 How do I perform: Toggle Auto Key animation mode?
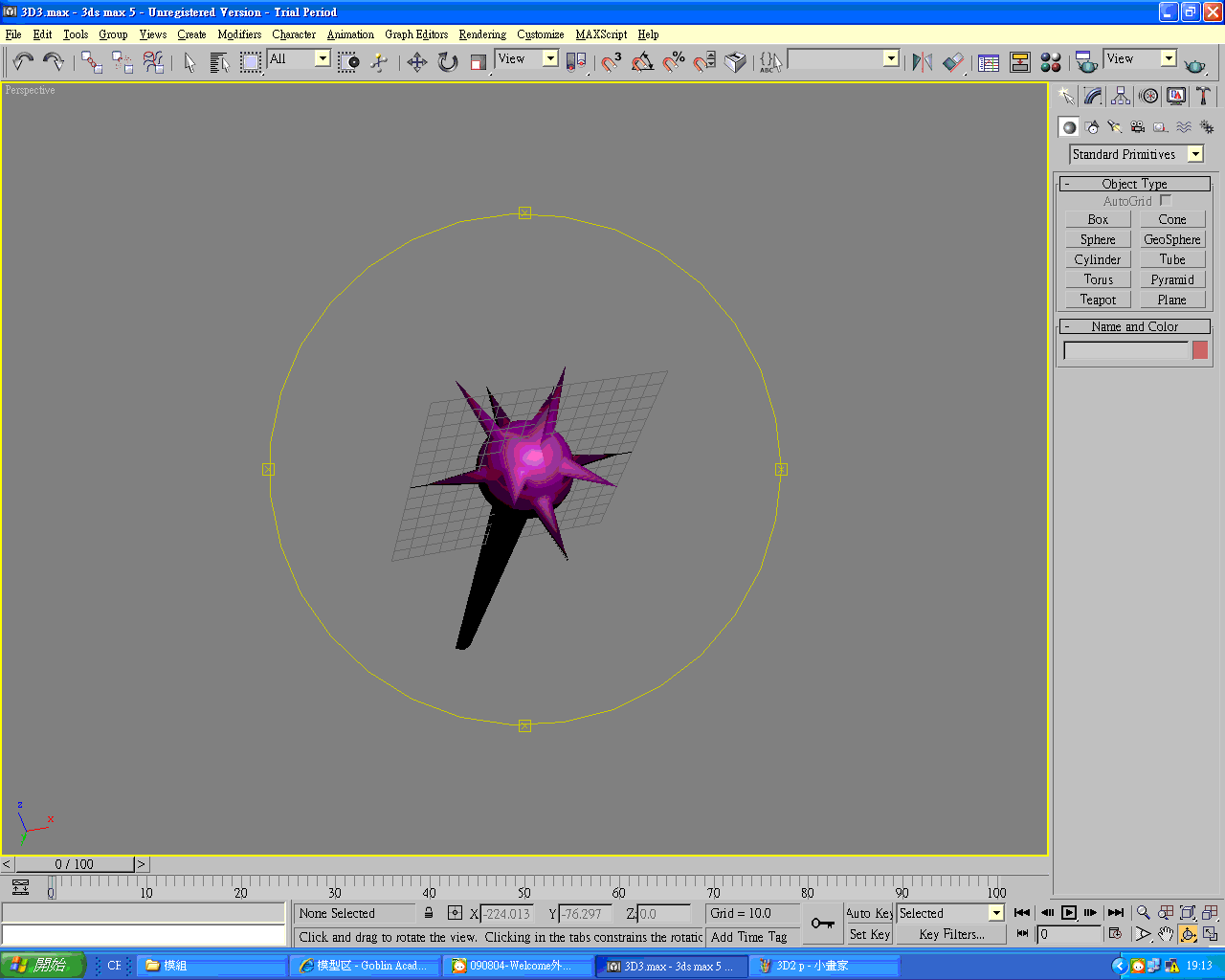tap(869, 913)
